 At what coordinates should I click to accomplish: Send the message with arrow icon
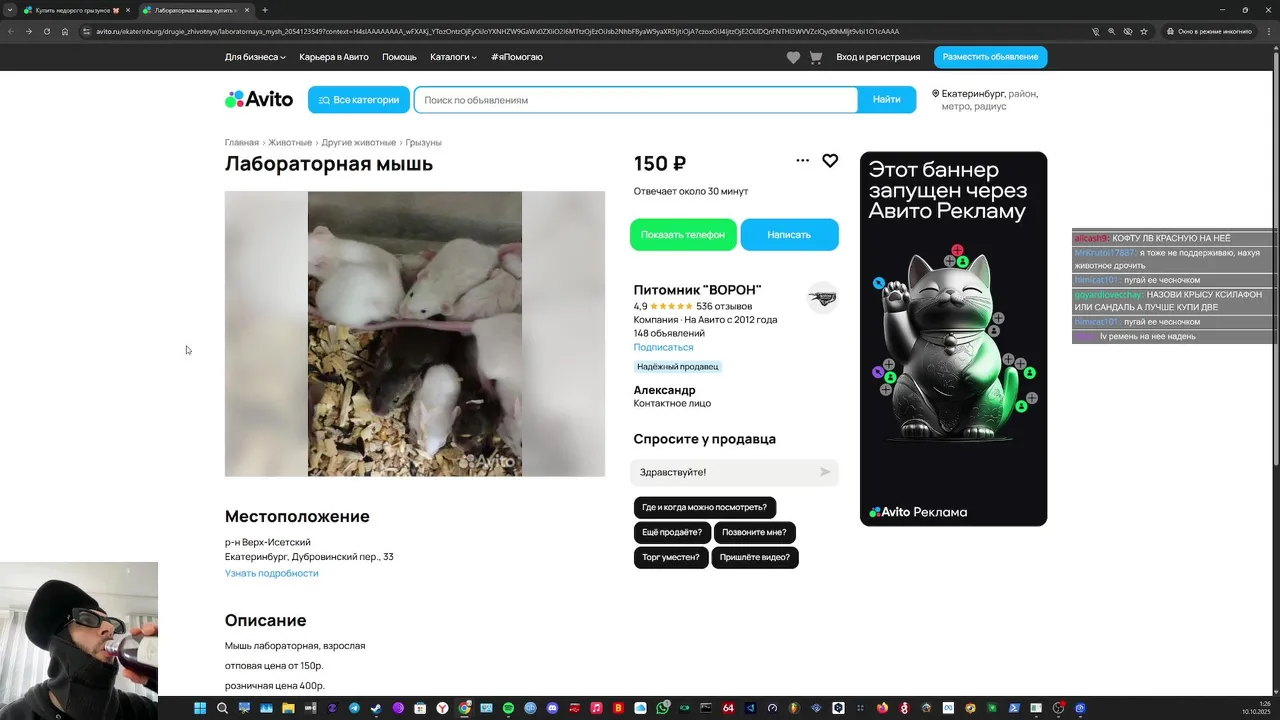[825, 472]
